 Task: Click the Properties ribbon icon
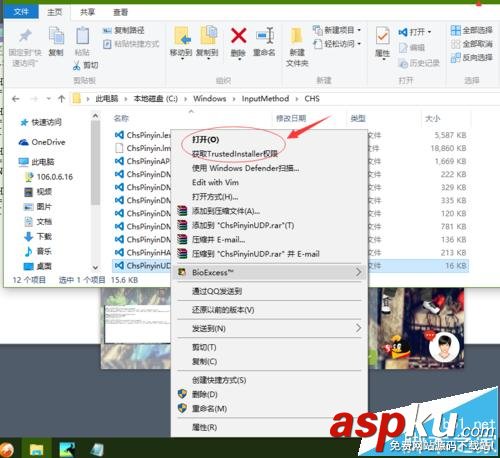pos(382,36)
